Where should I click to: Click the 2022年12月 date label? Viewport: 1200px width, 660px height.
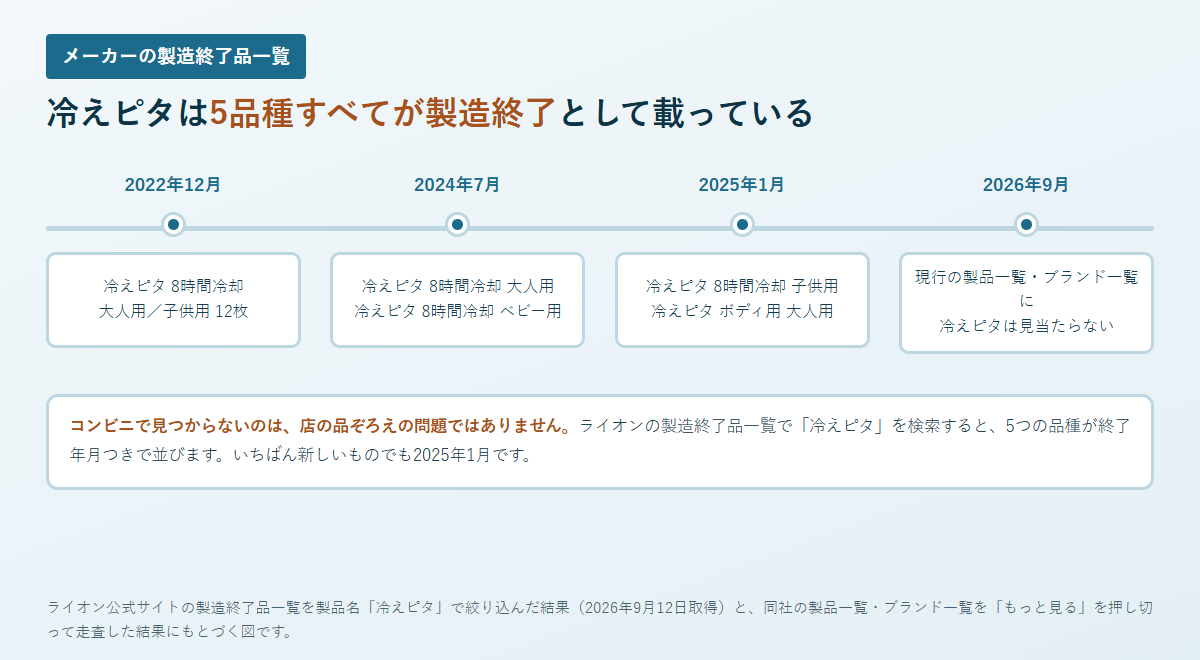pos(173,185)
